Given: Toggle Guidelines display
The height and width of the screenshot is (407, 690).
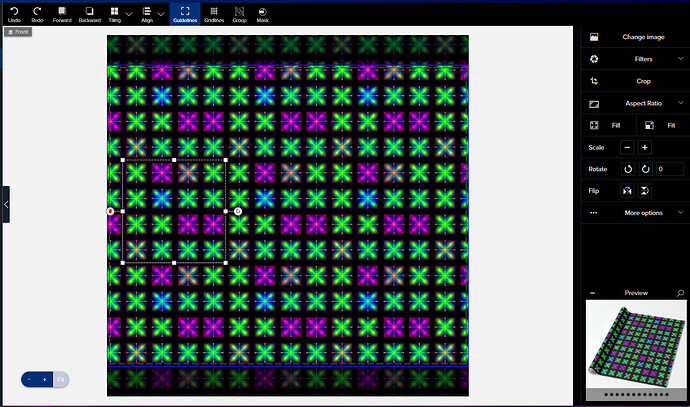Looking at the screenshot, I should point(185,14).
